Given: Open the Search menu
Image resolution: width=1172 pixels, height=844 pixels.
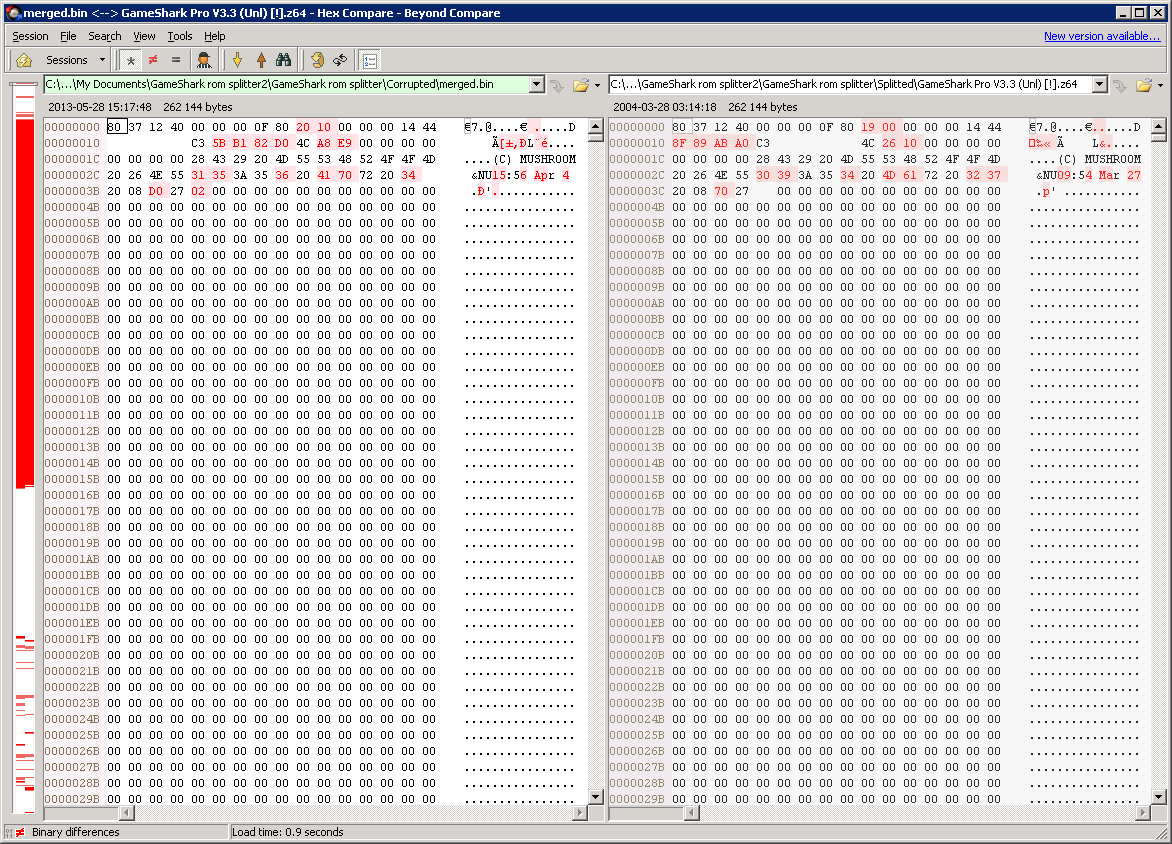Looking at the screenshot, I should click(x=105, y=36).
